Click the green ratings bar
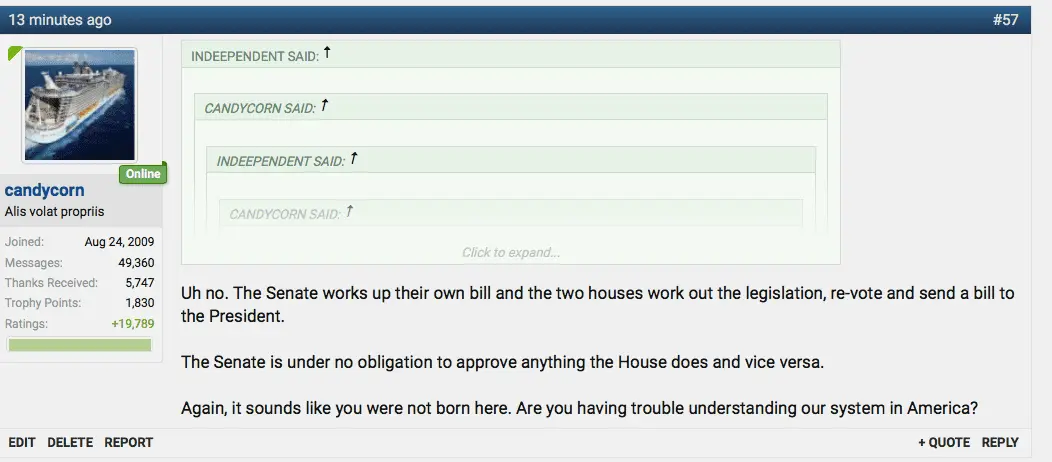Image resolution: width=1052 pixels, height=462 pixels. 80,345
